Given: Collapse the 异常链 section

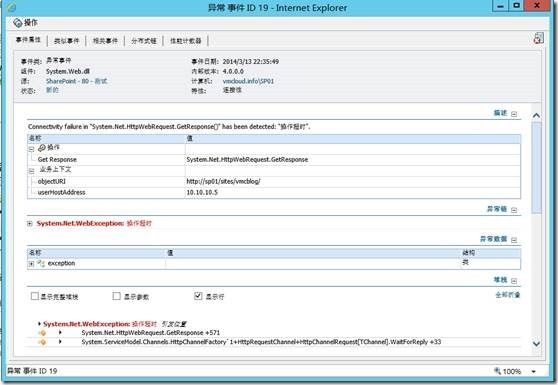Looking at the screenshot, I should point(514,210).
